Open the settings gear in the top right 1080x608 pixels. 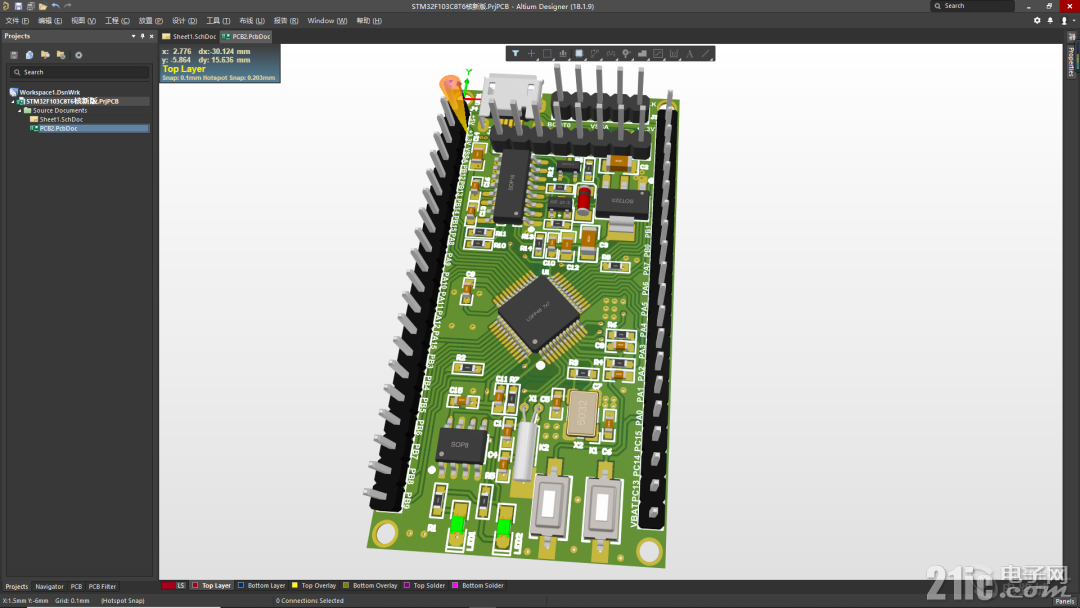coord(1037,21)
